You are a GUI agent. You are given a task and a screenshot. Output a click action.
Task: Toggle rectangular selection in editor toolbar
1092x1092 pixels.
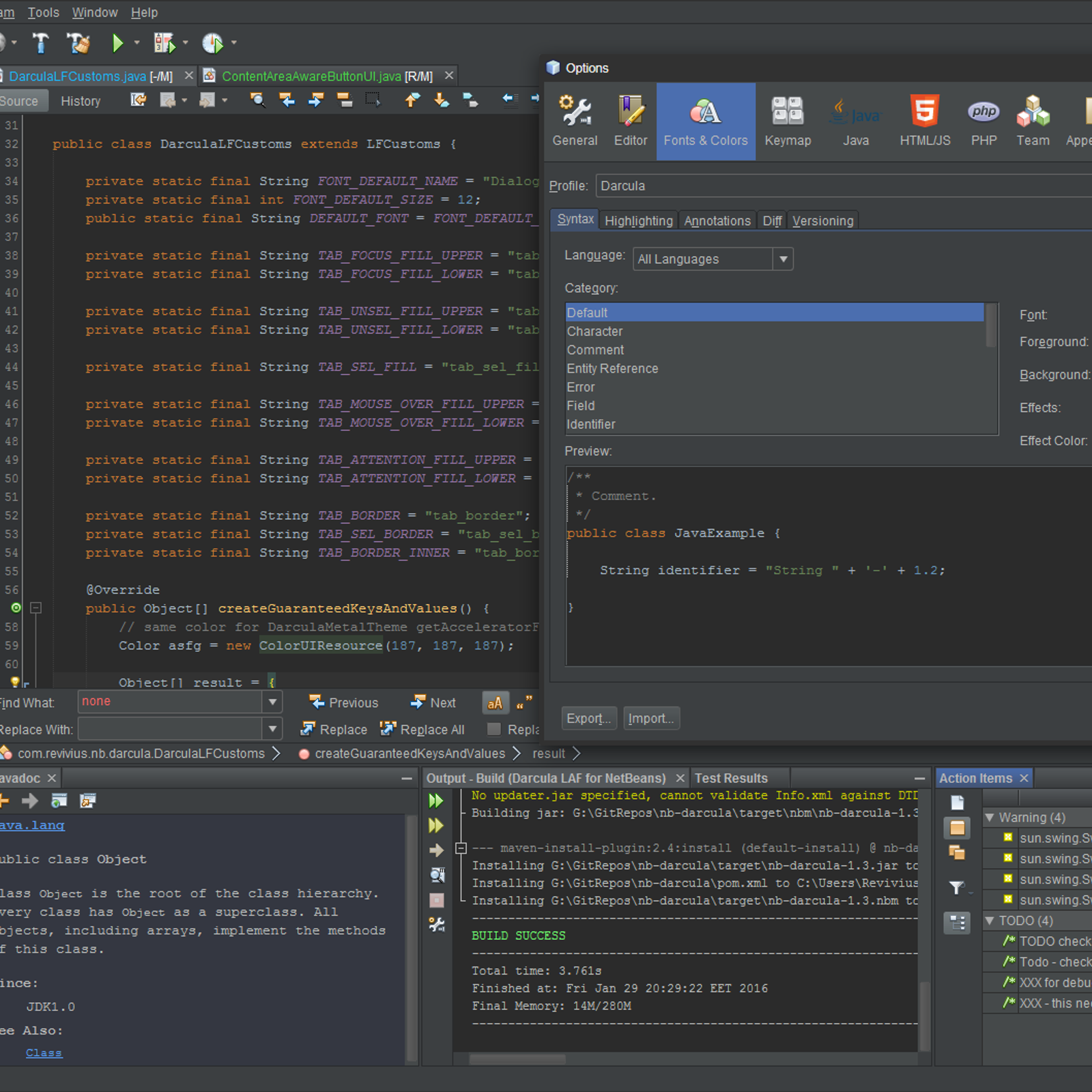point(373,100)
